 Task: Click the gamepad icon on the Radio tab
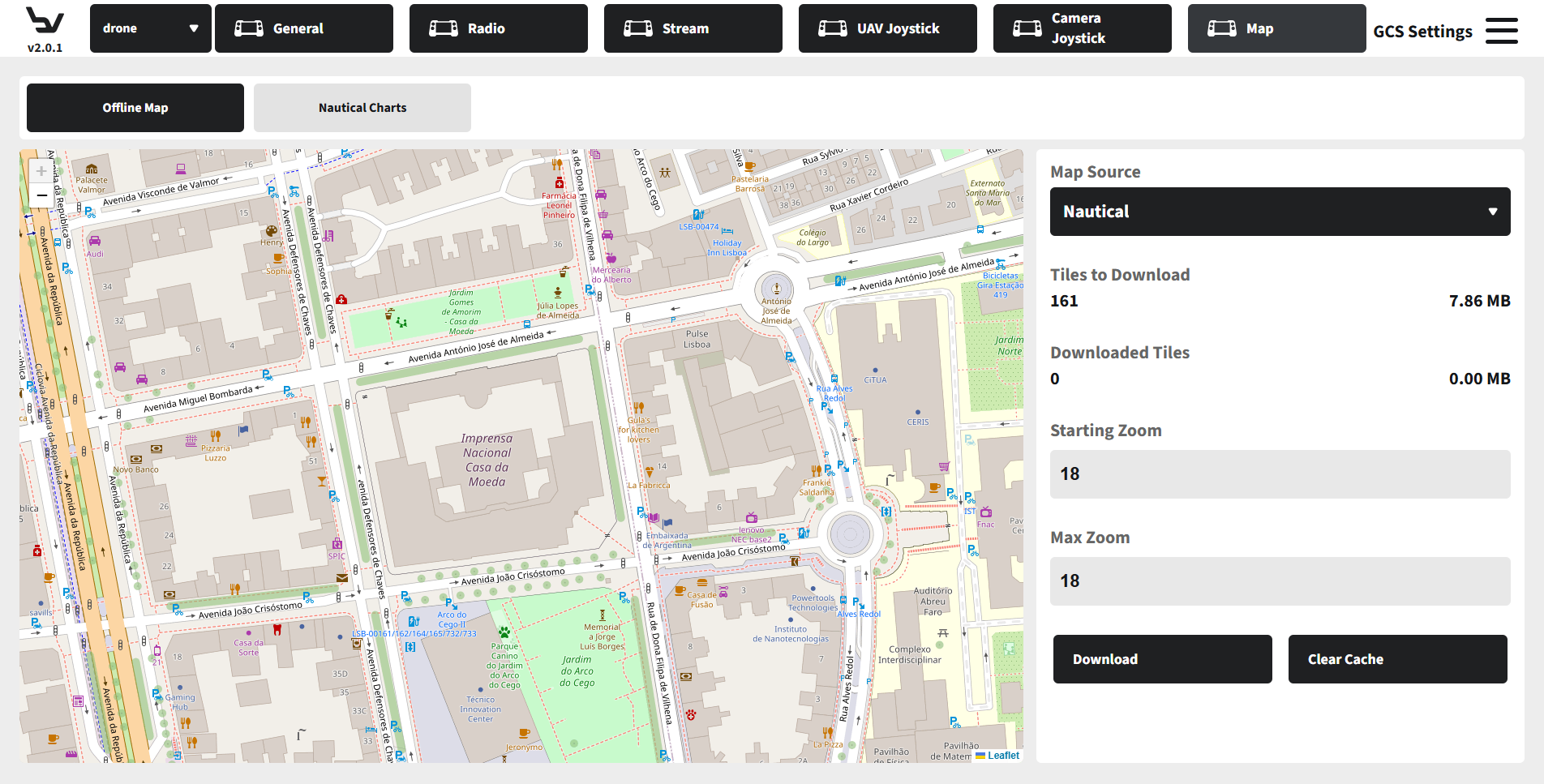tap(444, 28)
